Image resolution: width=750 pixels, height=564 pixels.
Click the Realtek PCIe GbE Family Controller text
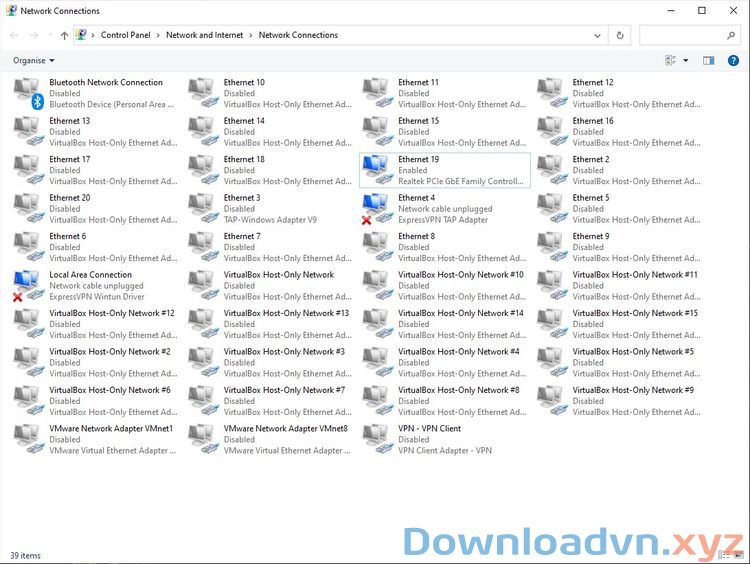tap(461, 181)
